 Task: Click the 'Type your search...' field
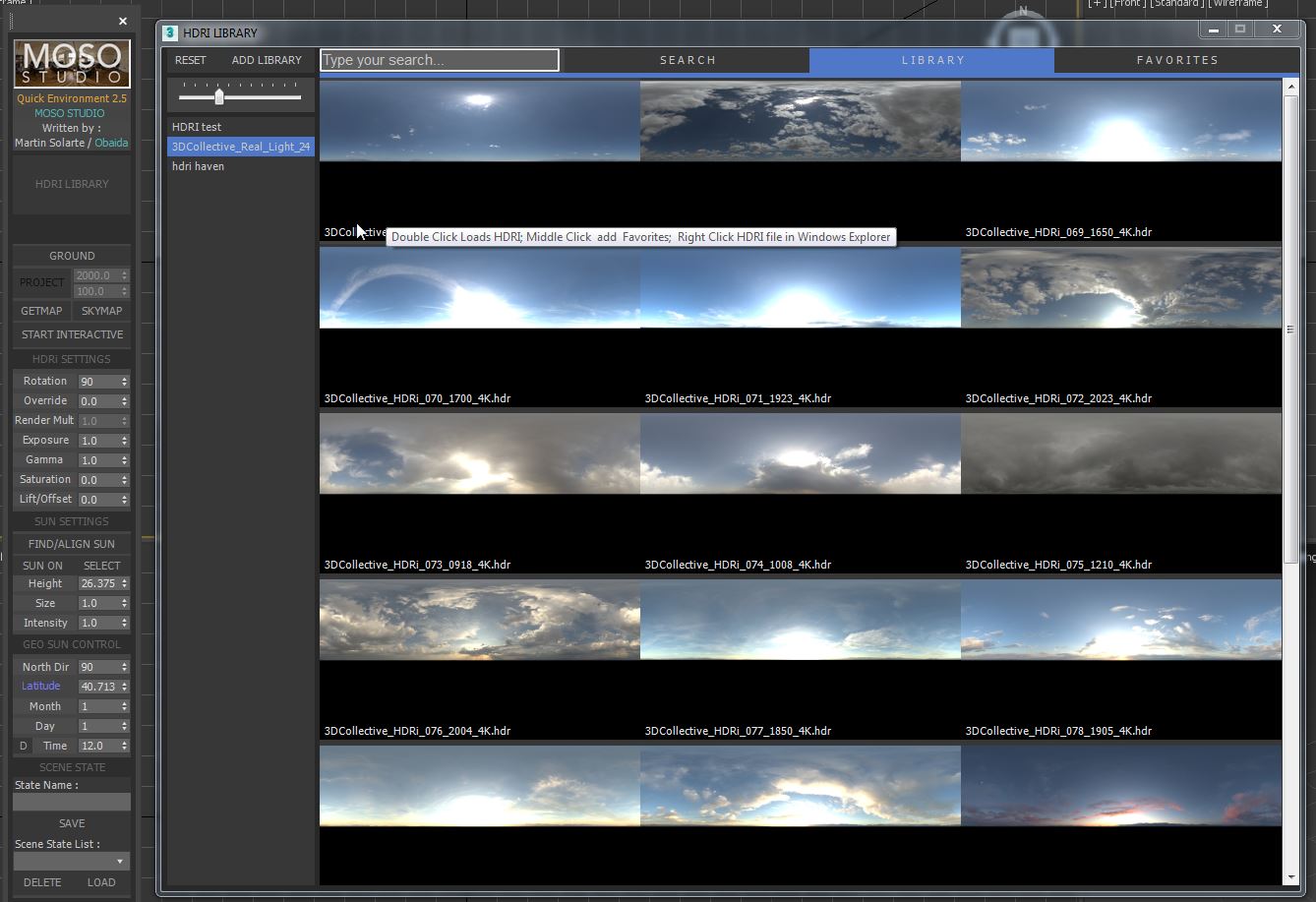440,60
